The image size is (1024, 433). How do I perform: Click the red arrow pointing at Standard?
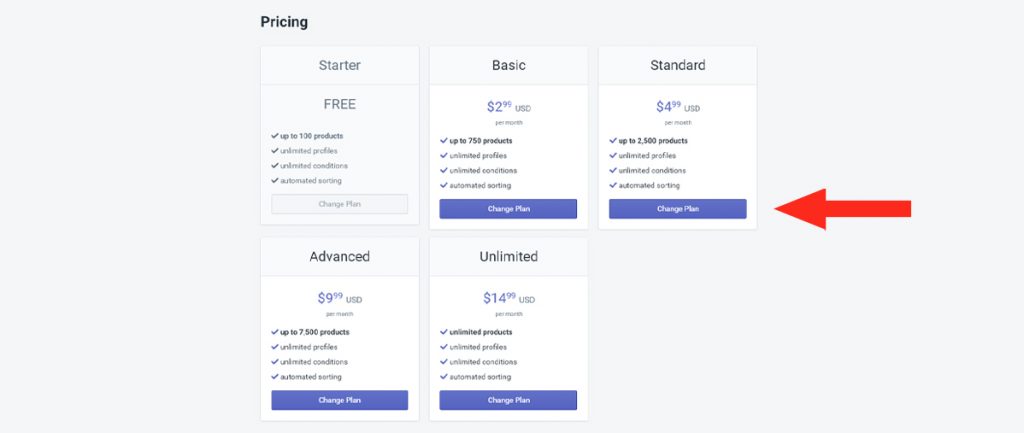point(842,209)
